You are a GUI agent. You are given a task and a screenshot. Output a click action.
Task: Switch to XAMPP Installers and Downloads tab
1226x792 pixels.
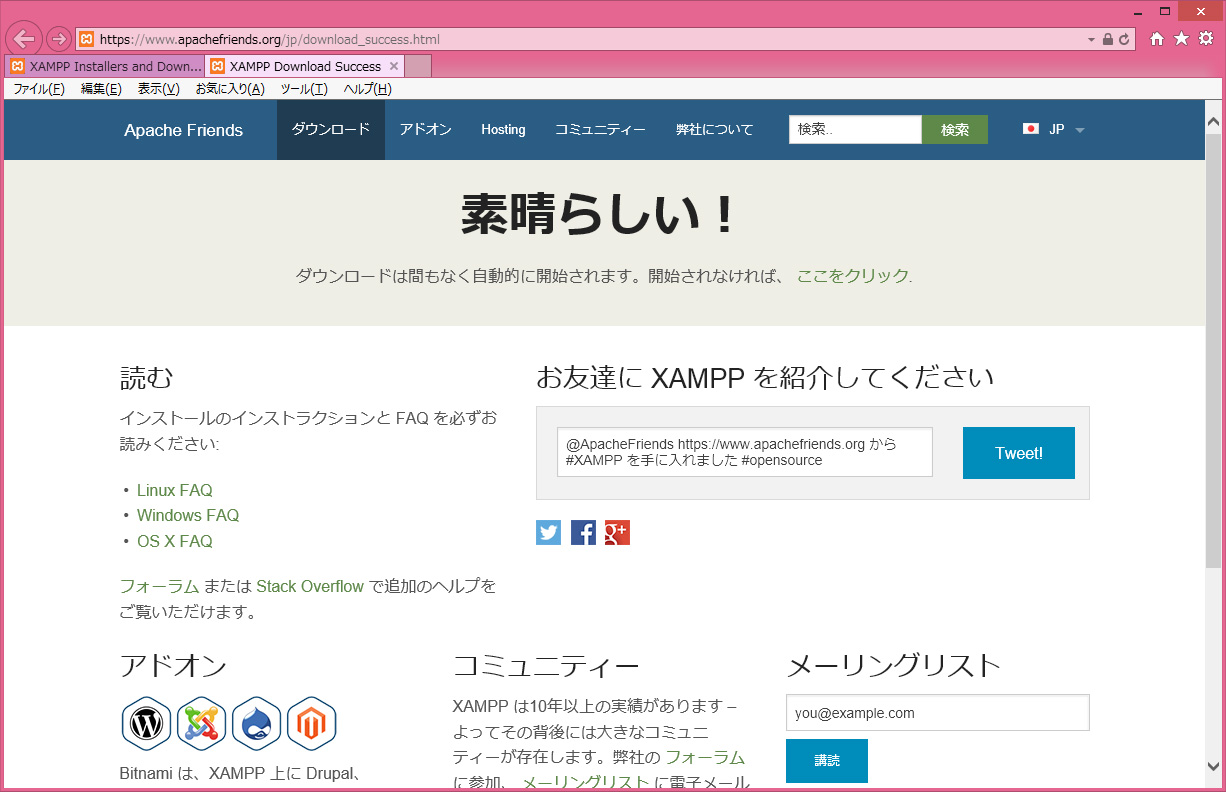tap(105, 66)
